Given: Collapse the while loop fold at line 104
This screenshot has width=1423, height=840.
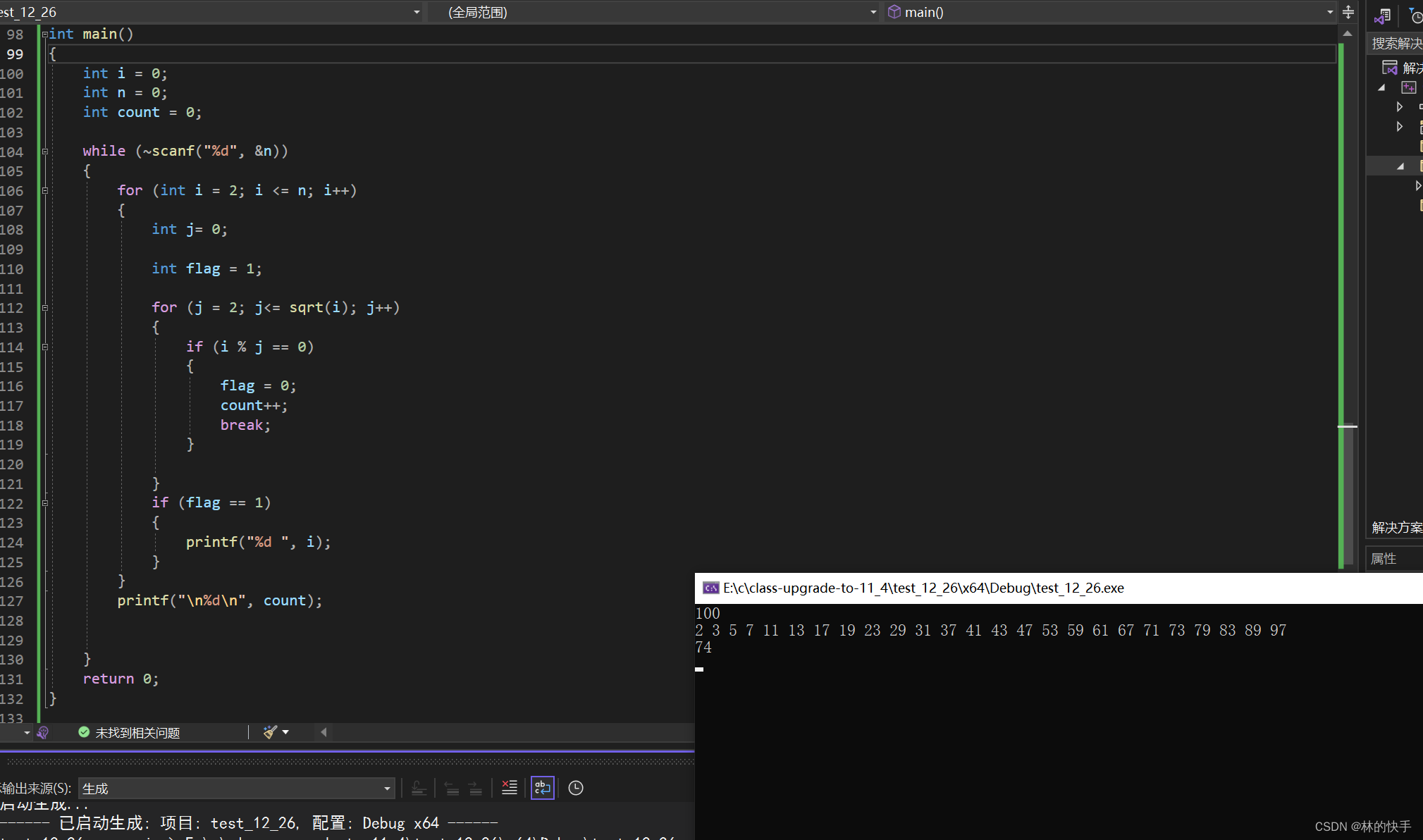Looking at the screenshot, I should coord(44,152).
